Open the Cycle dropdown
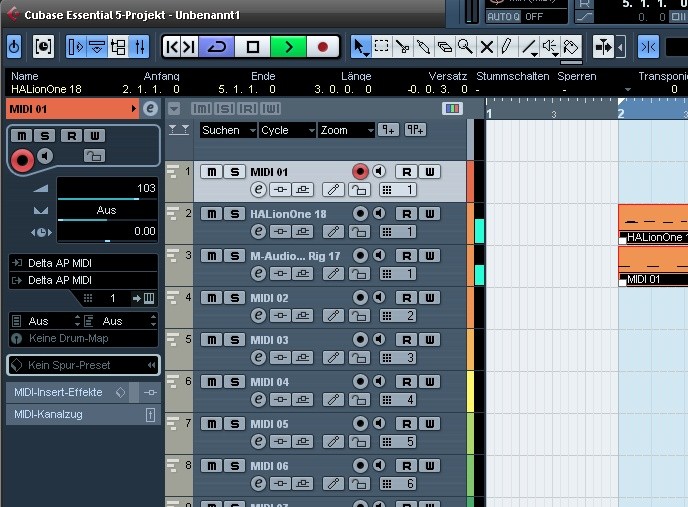The height and width of the screenshot is (507, 688). click(x=287, y=130)
